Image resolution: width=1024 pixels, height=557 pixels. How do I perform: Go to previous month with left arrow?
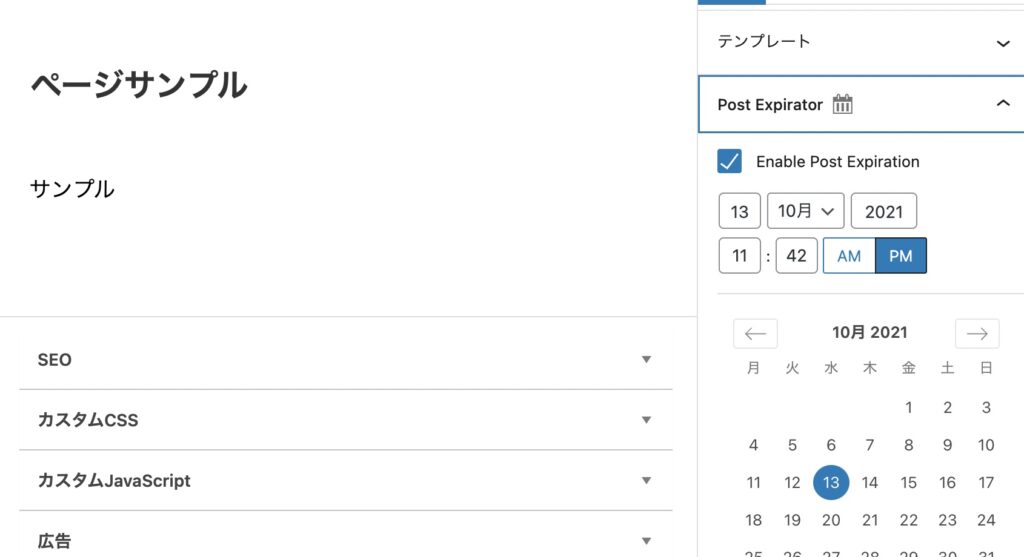[755, 333]
